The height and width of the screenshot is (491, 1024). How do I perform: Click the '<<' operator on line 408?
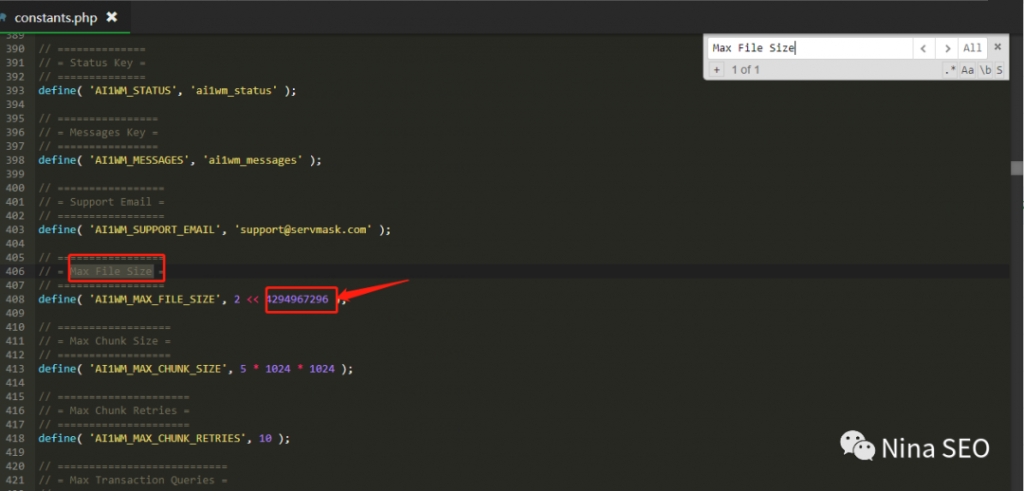tap(253, 300)
